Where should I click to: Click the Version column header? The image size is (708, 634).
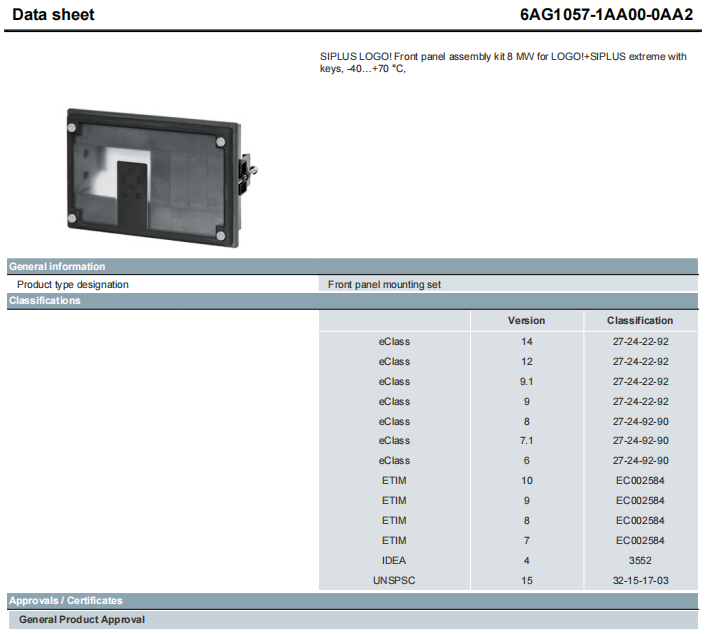(x=526, y=321)
